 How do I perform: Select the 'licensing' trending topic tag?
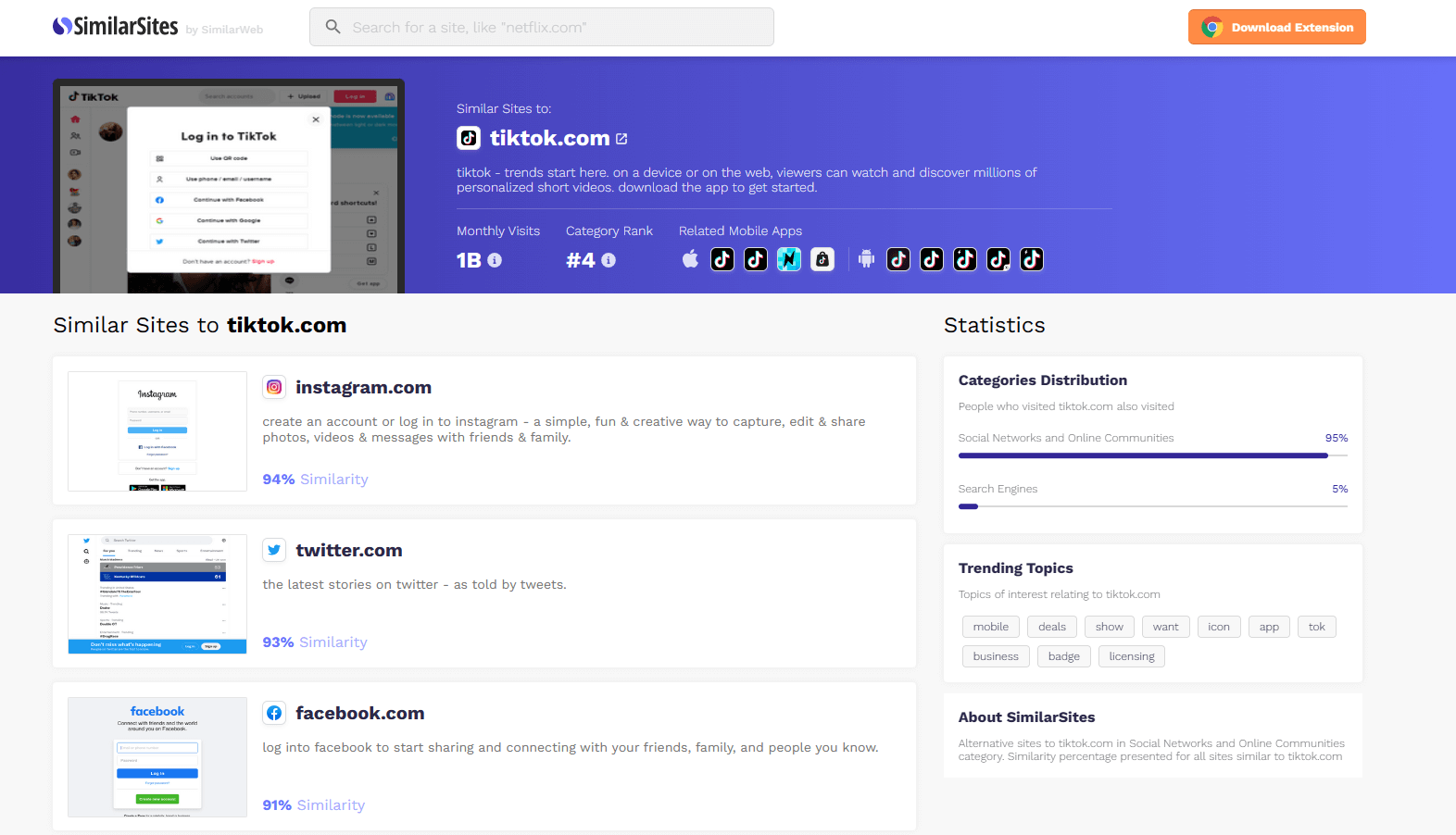click(1132, 656)
